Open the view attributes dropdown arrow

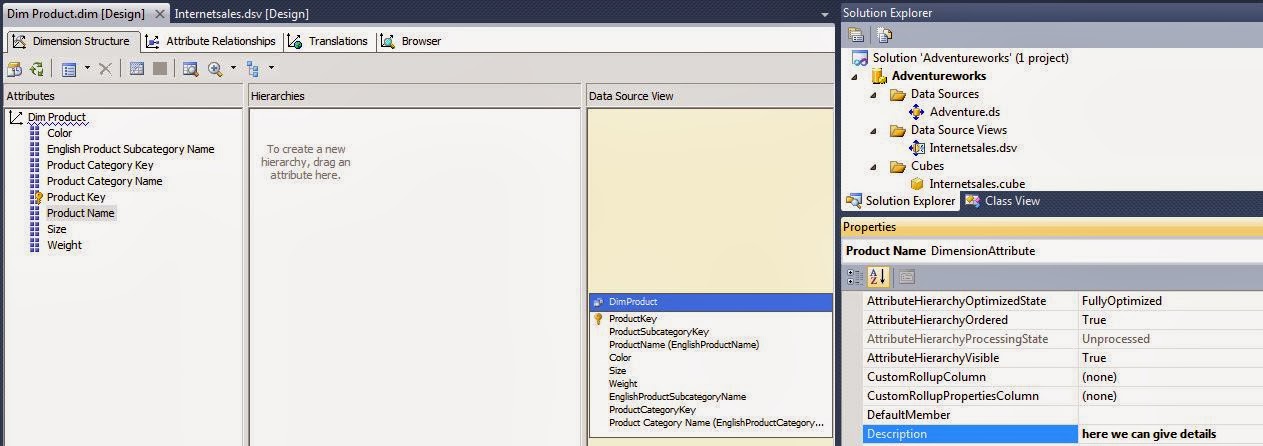point(86,69)
